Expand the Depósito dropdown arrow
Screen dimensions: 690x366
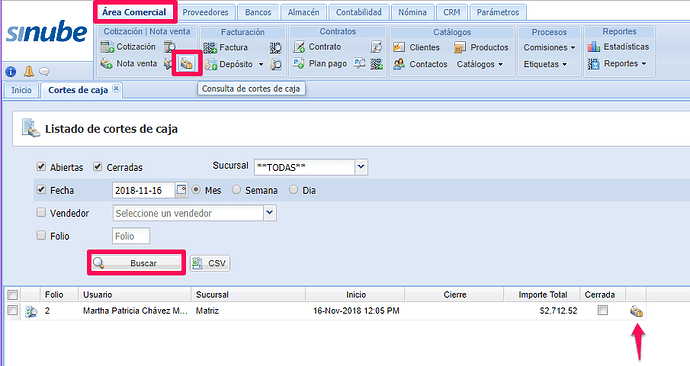(261, 64)
